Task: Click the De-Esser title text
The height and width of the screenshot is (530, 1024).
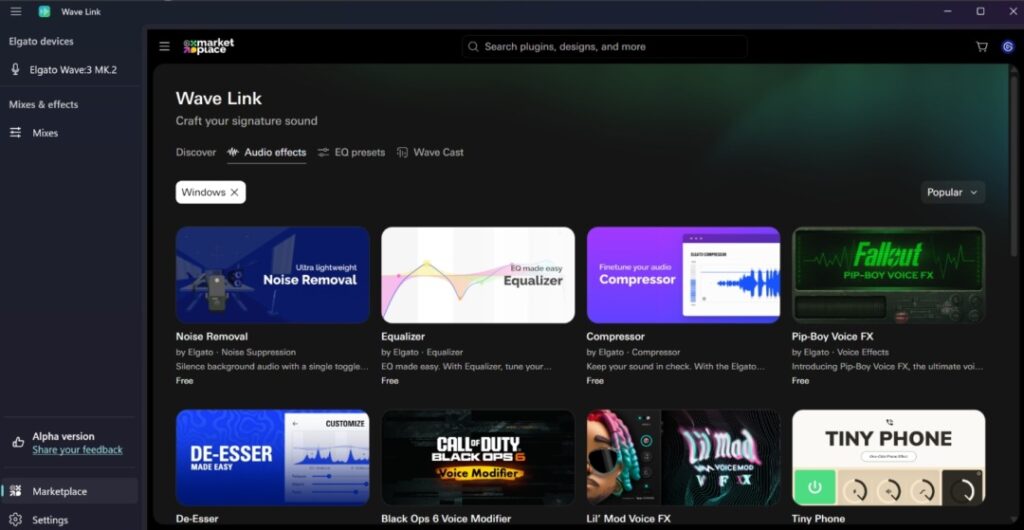Action: click(197, 519)
